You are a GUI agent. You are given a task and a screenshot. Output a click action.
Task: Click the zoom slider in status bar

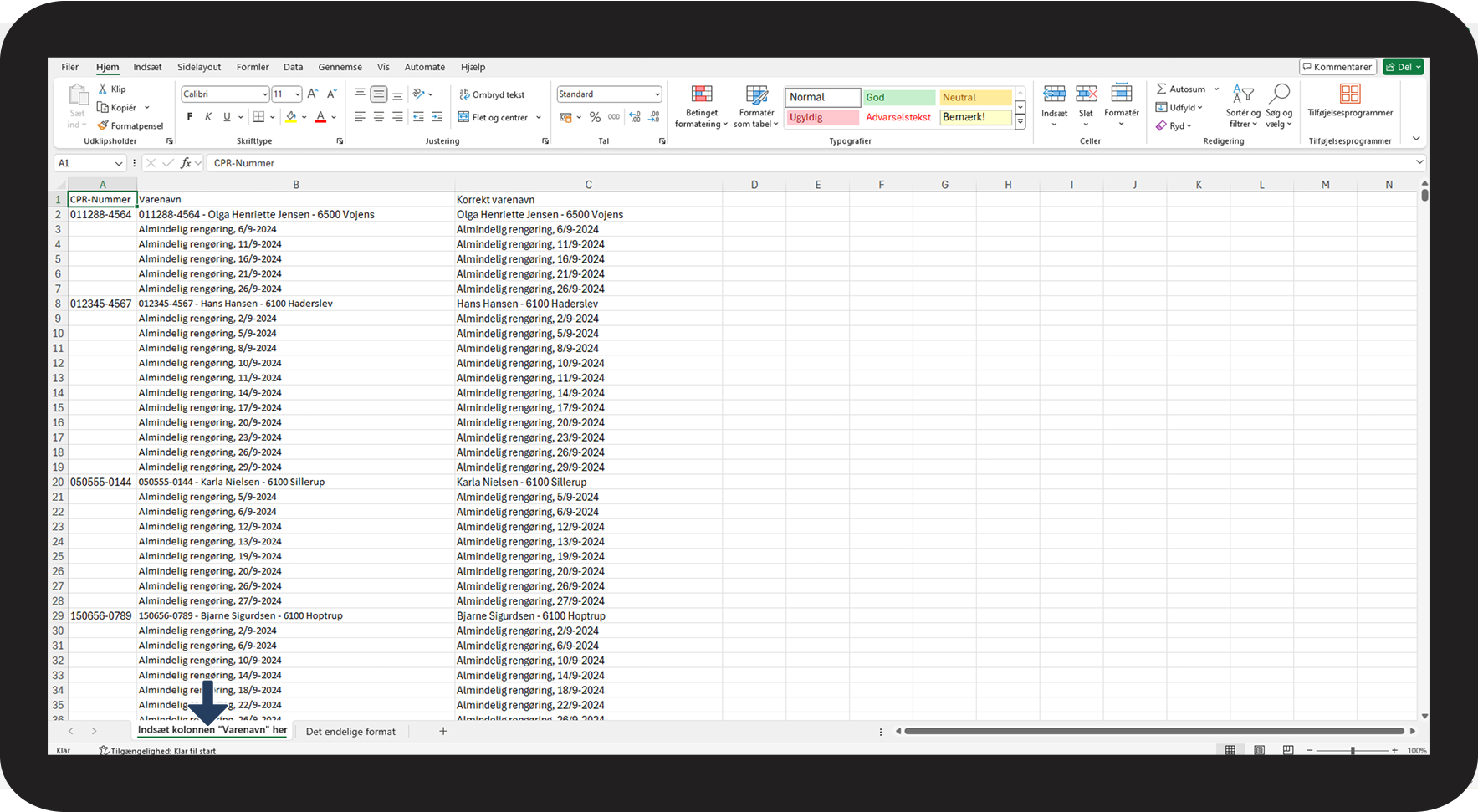(x=1352, y=751)
